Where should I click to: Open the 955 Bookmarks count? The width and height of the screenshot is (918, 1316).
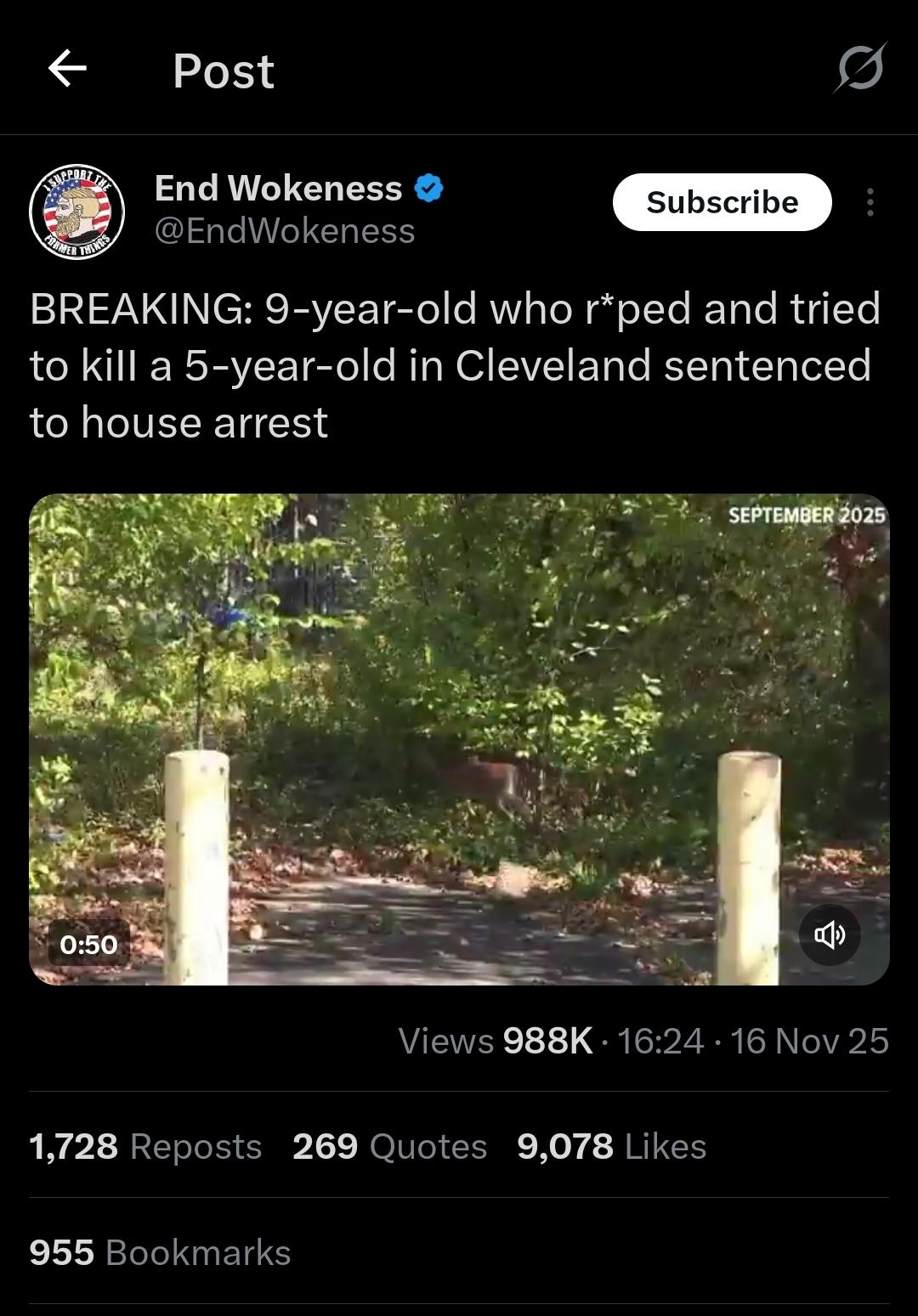(x=160, y=1252)
